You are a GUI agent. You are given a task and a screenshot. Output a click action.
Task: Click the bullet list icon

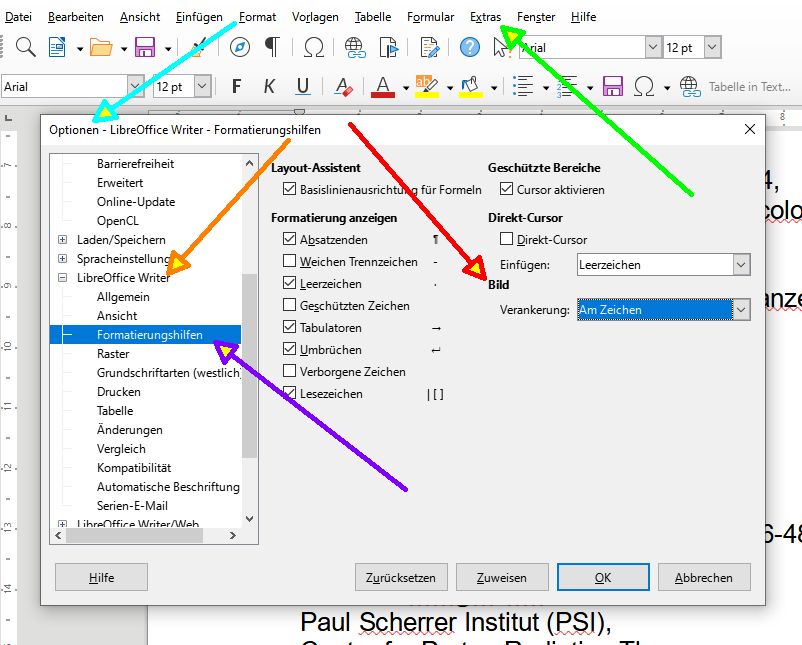523,86
